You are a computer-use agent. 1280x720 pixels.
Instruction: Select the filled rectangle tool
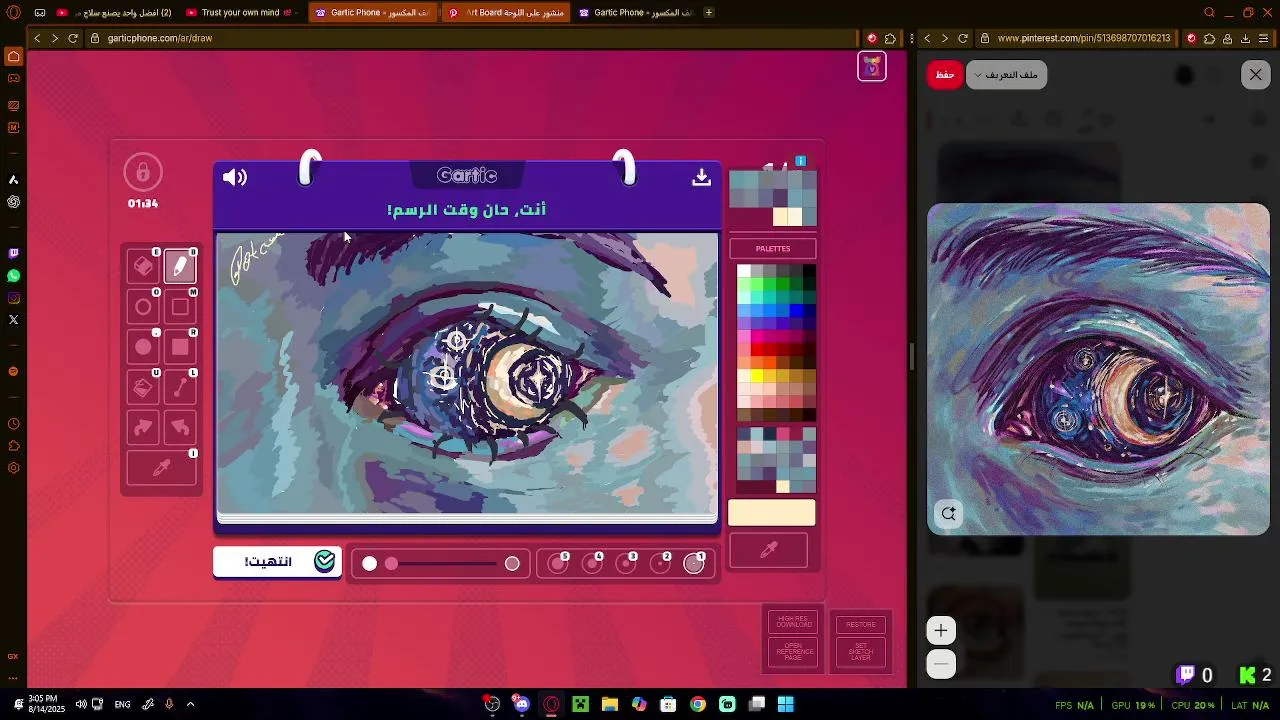click(x=180, y=347)
